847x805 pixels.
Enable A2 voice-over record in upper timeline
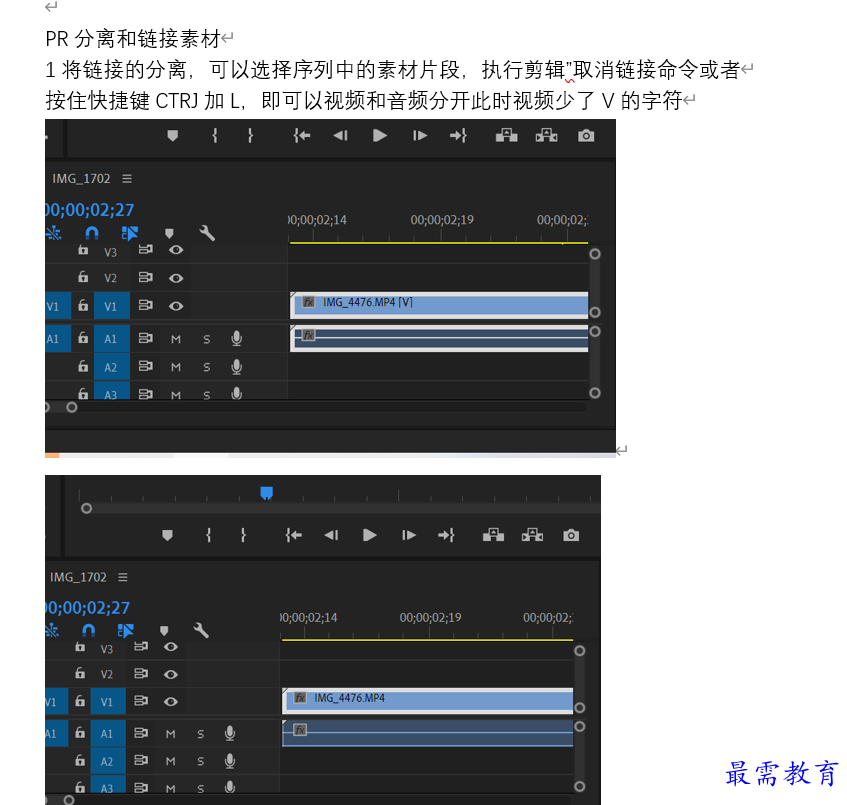[237, 367]
